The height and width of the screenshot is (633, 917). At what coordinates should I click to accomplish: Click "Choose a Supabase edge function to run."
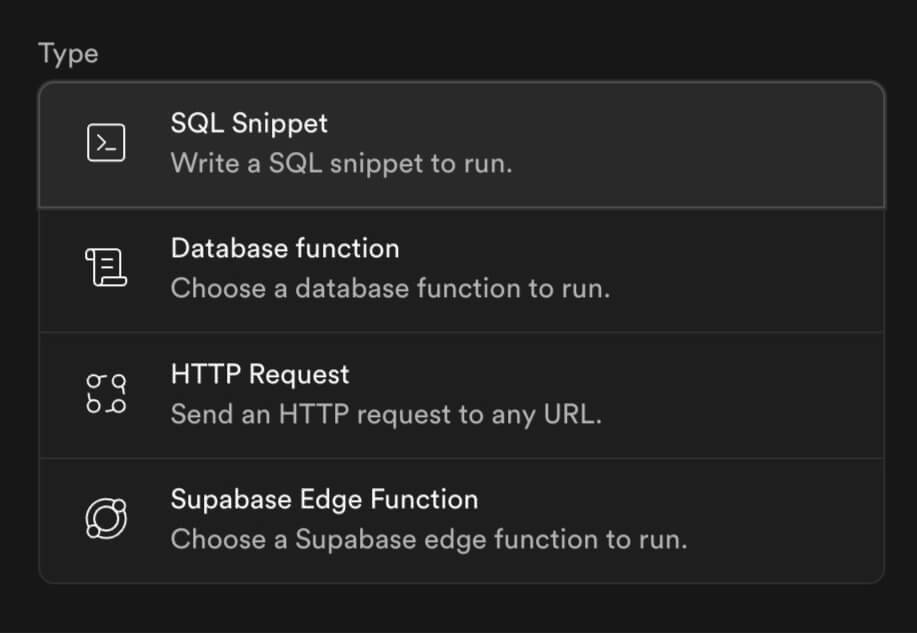click(x=429, y=540)
